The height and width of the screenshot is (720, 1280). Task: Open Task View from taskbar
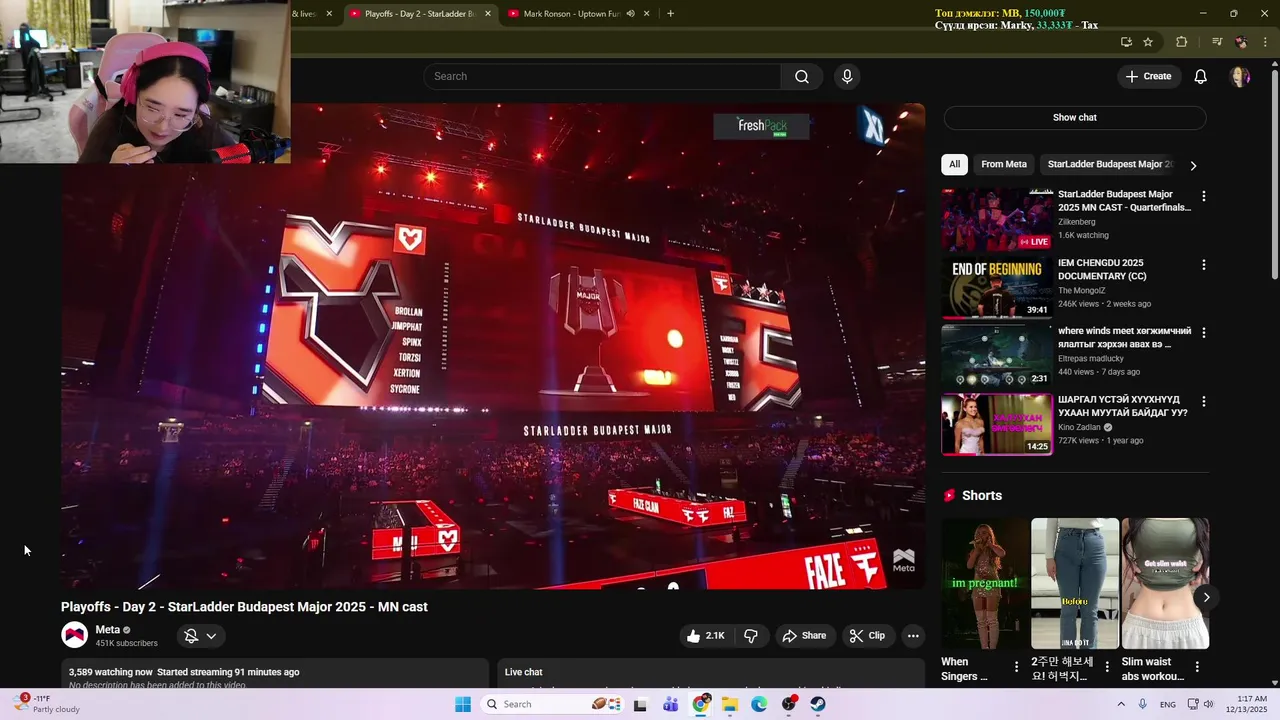coord(640,704)
